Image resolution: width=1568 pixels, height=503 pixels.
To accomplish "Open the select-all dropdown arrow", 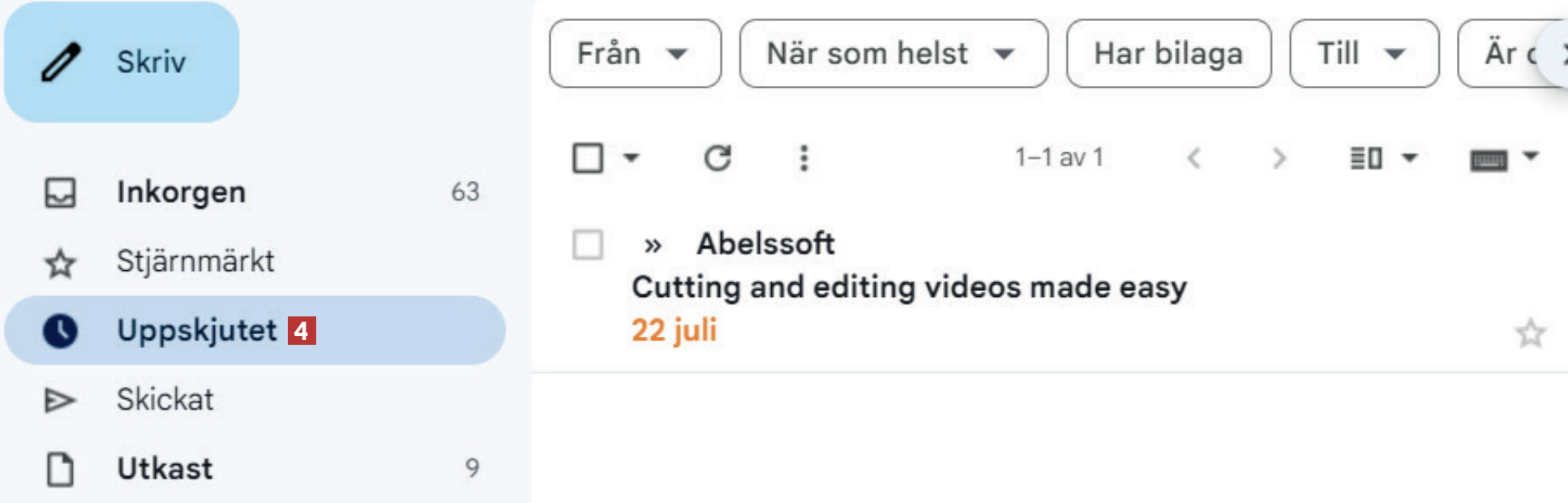I will [x=632, y=157].
